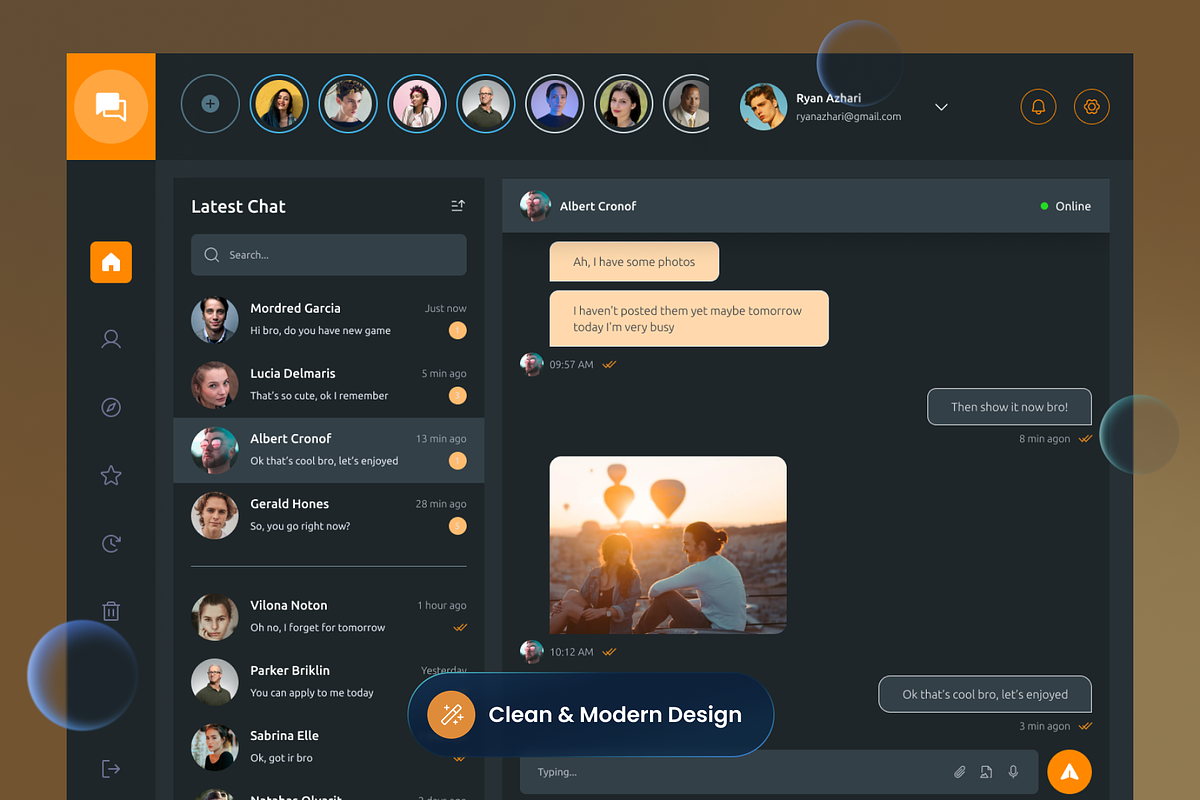View story avatar with purple background
This screenshot has height=800, width=1200.
[555, 104]
